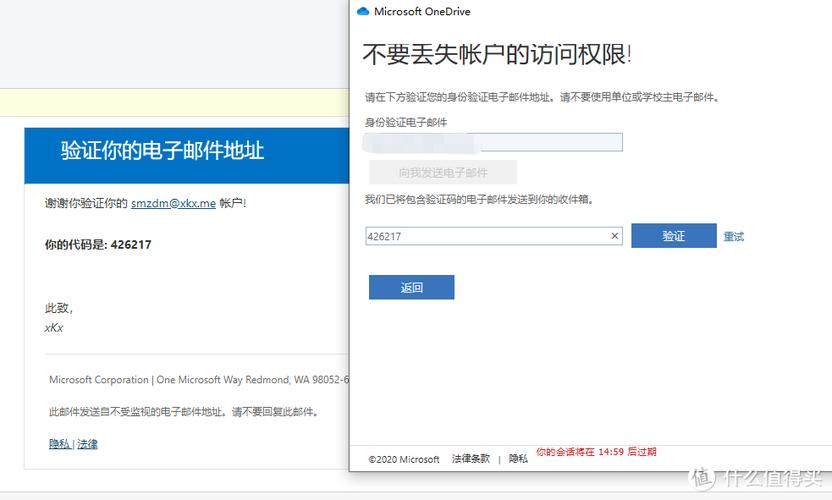Click the heading 不要丢失帐户的访问权限!

(497, 54)
